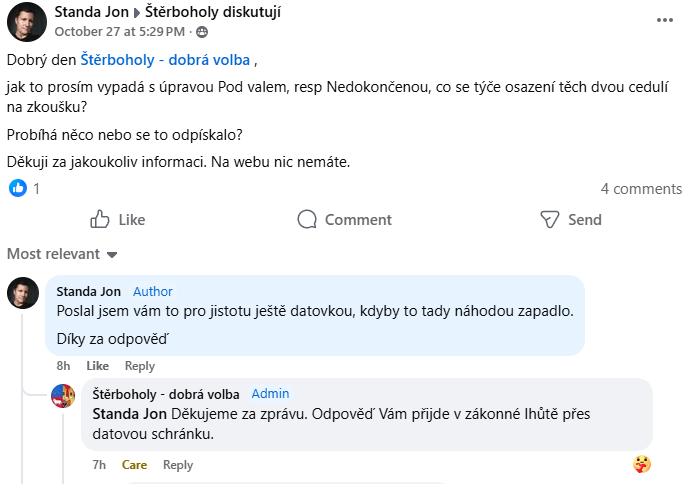The width and height of the screenshot is (684, 484).
Task: Reply to Standa Jon's comment
Action: coord(140,366)
